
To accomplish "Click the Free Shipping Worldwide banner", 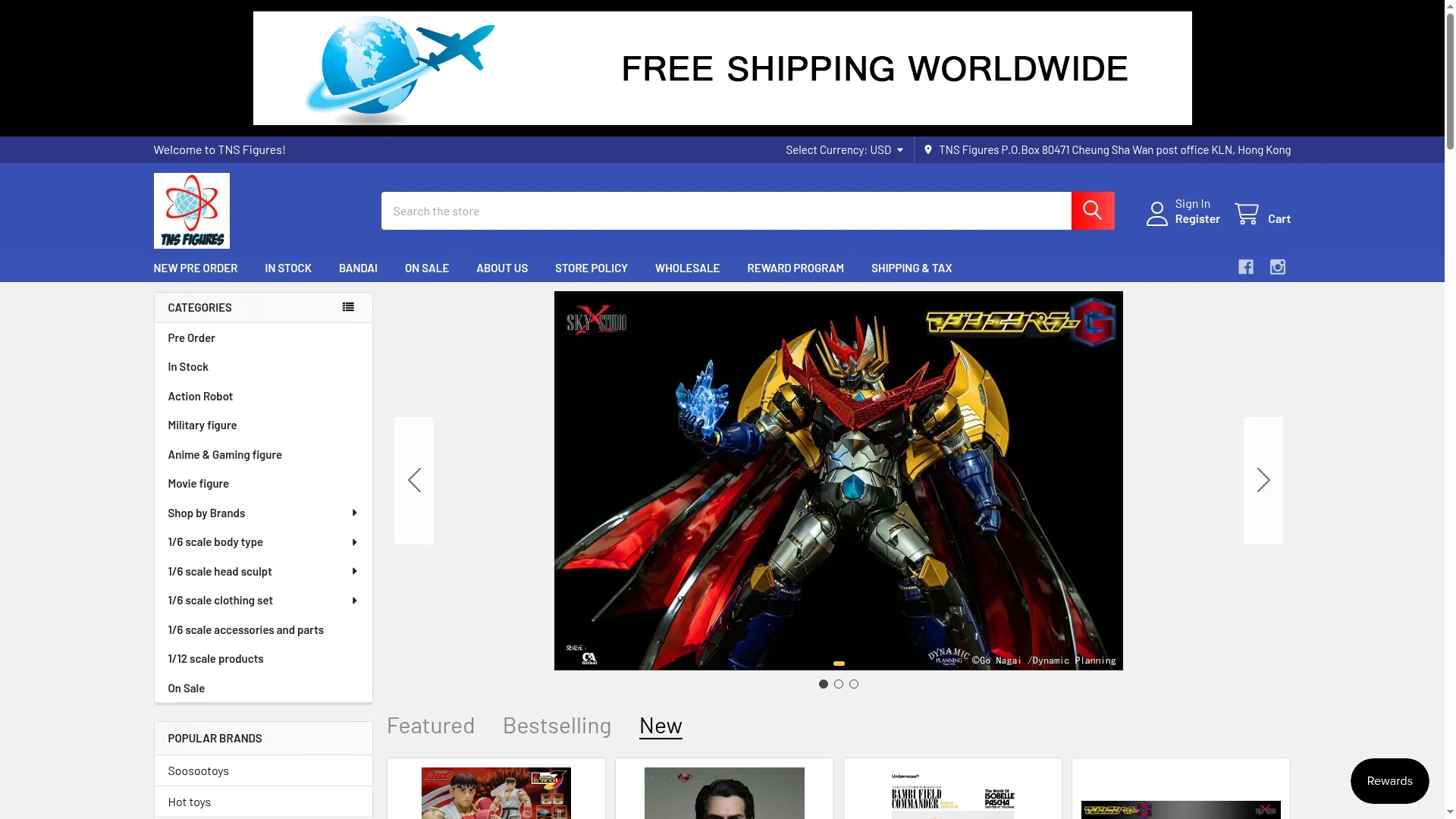I will click(x=723, y=68).
